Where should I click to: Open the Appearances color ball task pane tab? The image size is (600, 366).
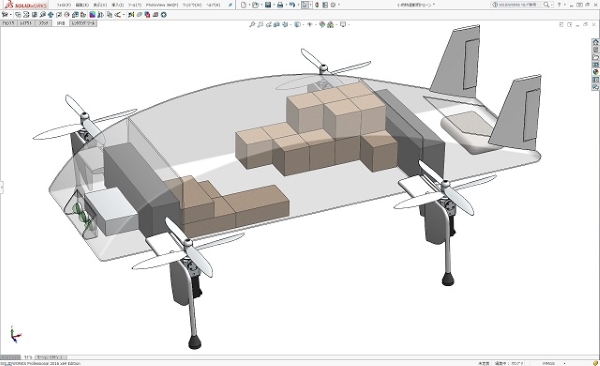(x=595, y=72)
